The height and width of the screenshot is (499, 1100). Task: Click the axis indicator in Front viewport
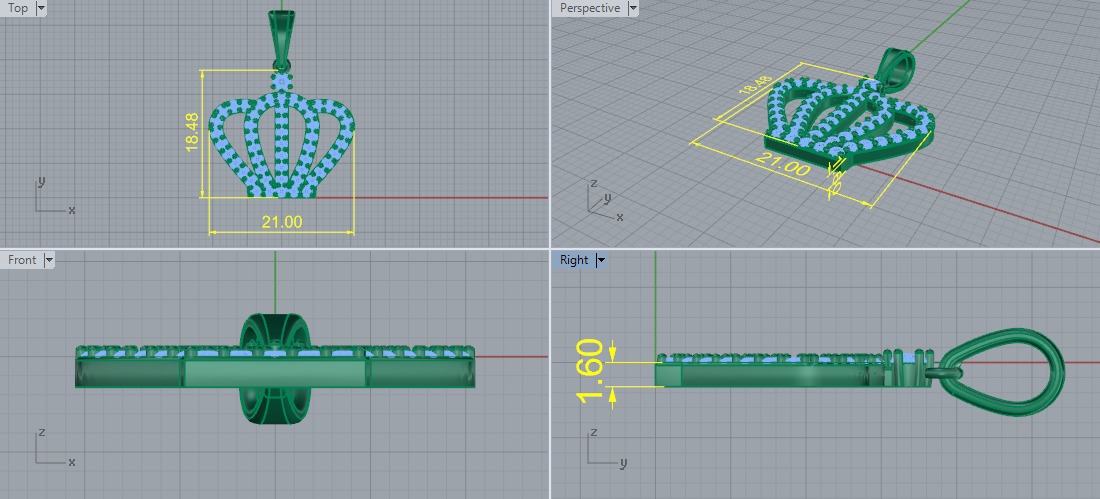pos(53,447)
